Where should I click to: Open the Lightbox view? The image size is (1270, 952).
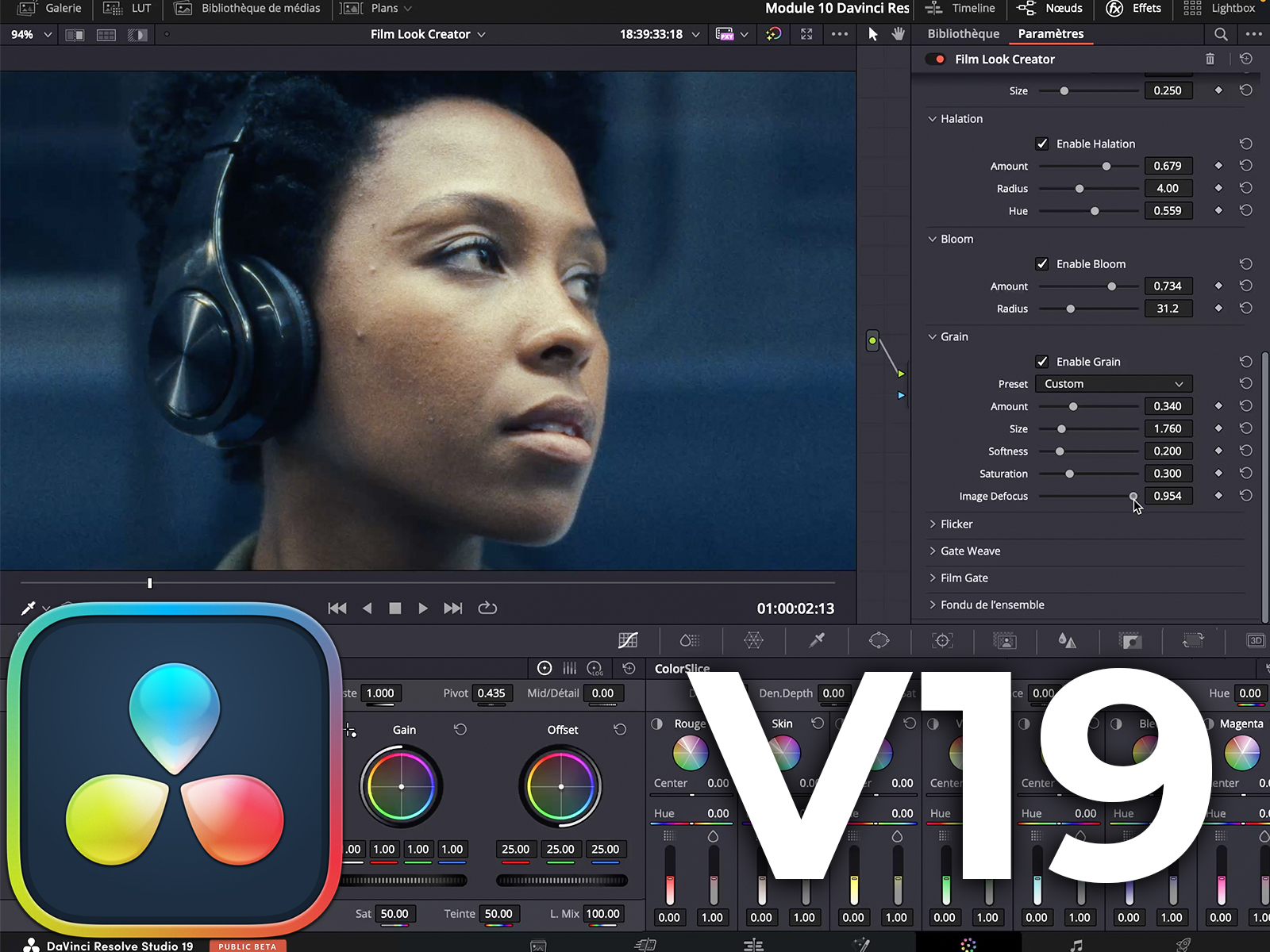coord(1219,9)
